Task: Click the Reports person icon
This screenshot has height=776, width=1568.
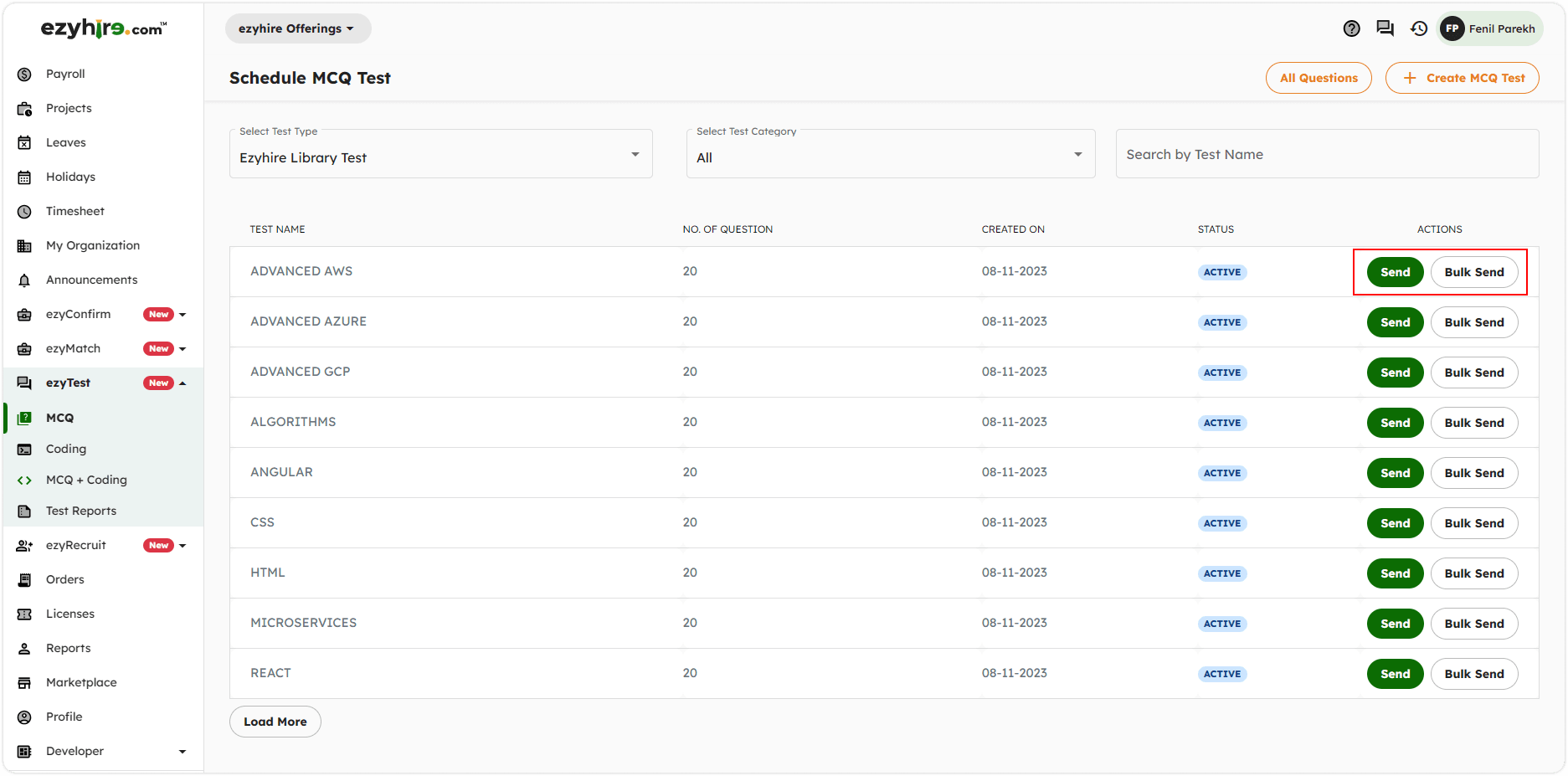Action: [24, 649]
